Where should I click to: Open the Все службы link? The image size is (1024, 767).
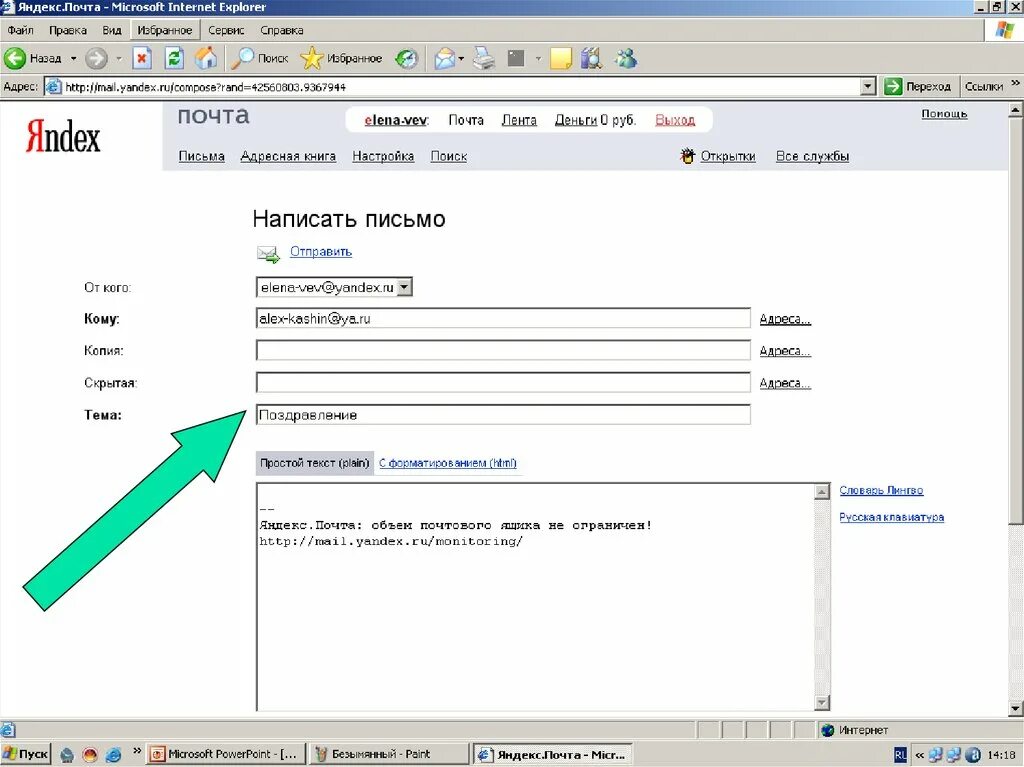[x=812, y=156]
